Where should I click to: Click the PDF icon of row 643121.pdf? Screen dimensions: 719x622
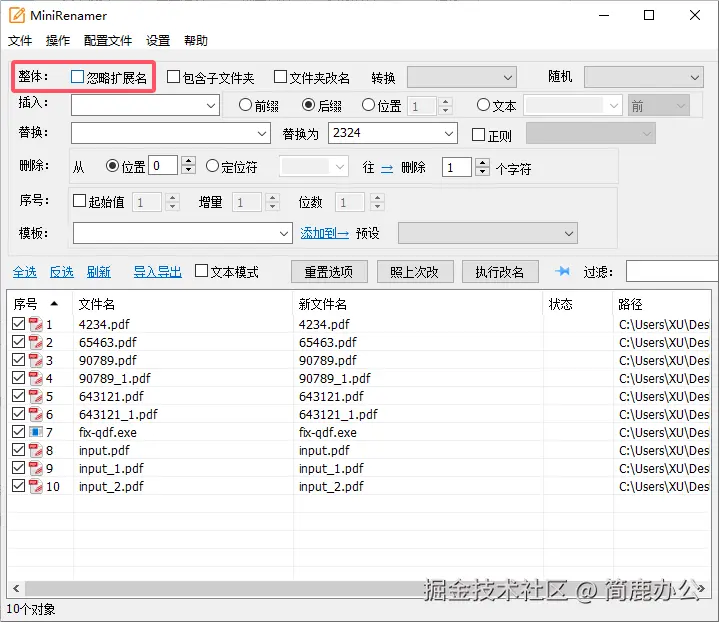pos(35,396)
